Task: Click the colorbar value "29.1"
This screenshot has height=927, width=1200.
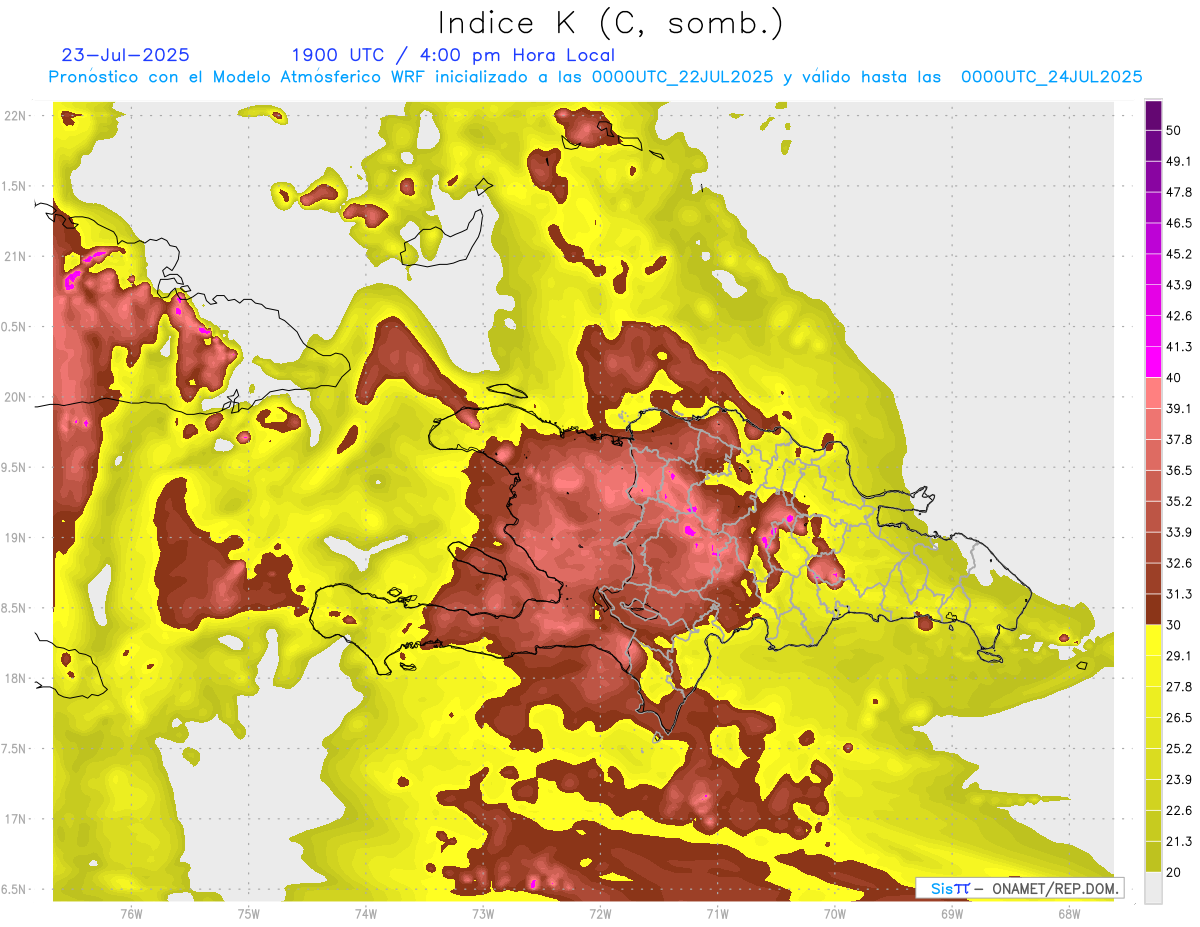Action: point(1179,656)
